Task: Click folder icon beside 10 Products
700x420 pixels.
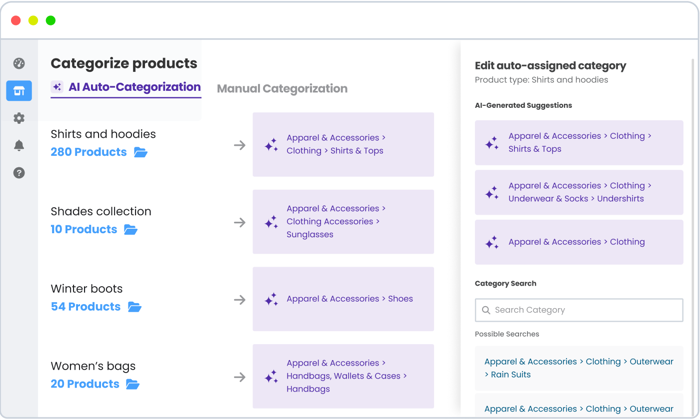Action: 131,230
